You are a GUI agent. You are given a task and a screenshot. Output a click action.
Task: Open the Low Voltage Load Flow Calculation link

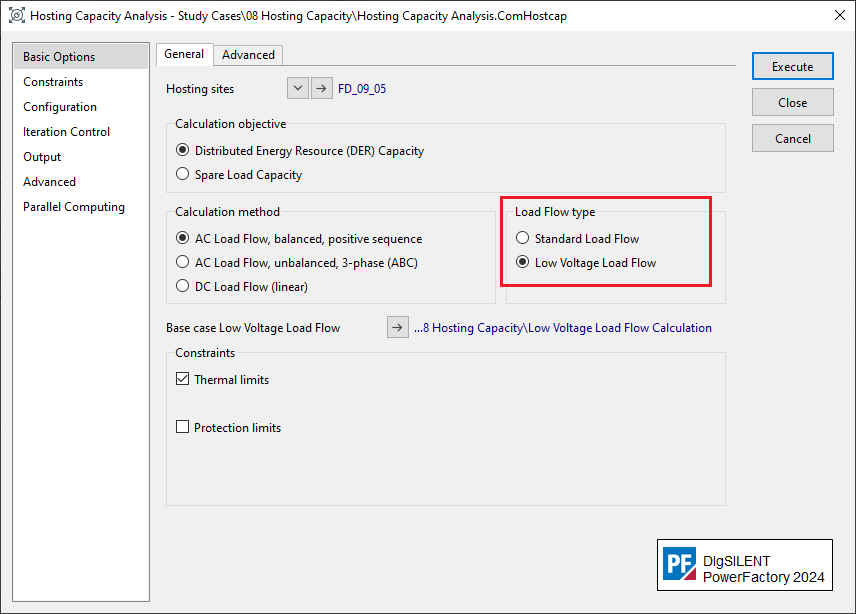click(563, 327)
